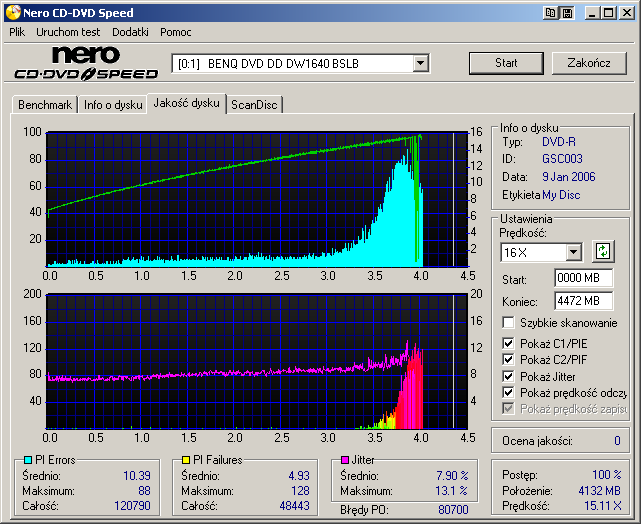641x524 pixels.
Task: Click the disc type value DVD-R
Action: point(559,142)
